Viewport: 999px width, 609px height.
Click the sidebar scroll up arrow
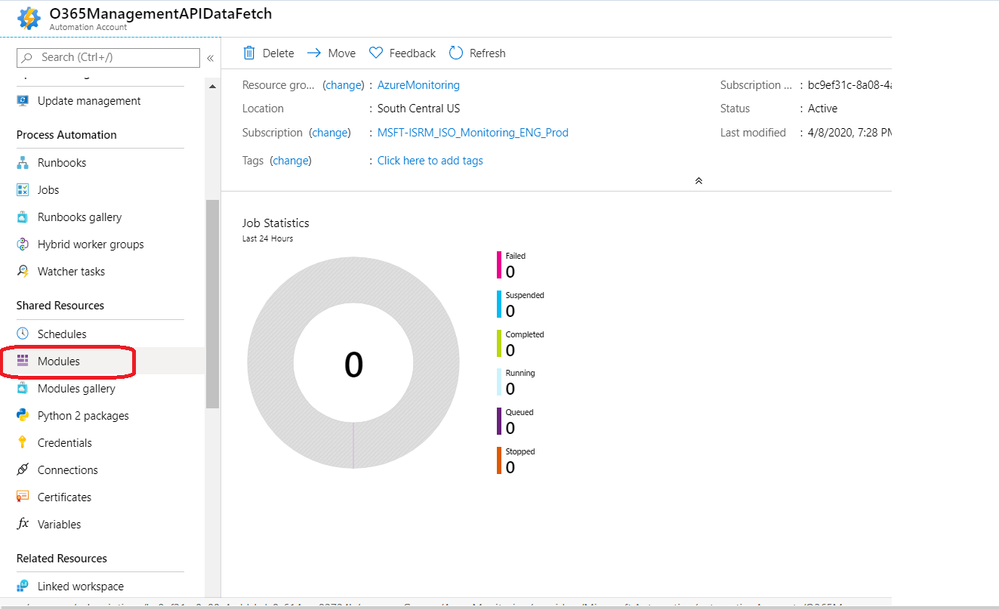212,86
